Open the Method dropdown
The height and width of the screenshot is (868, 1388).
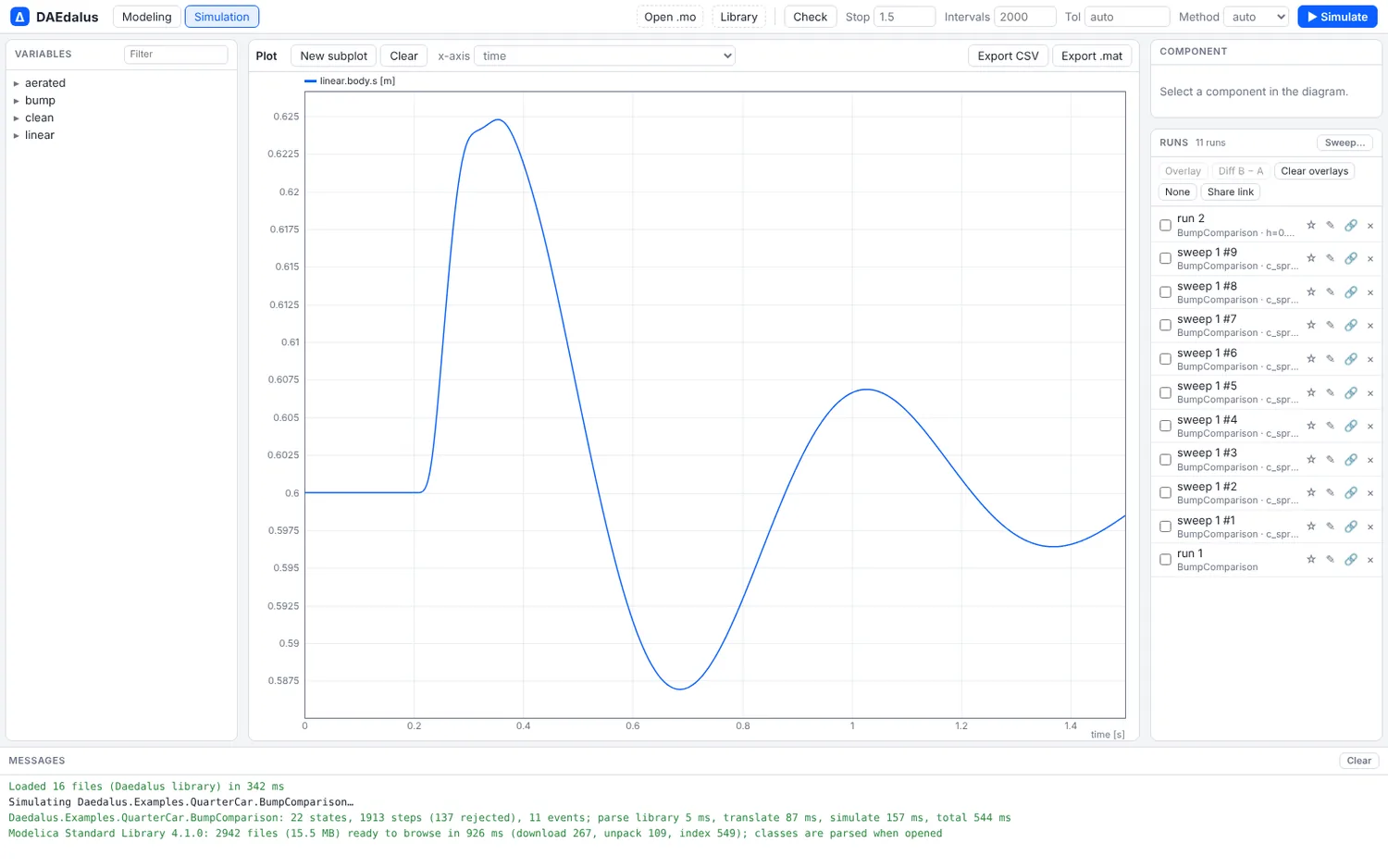coord(1256,17)
